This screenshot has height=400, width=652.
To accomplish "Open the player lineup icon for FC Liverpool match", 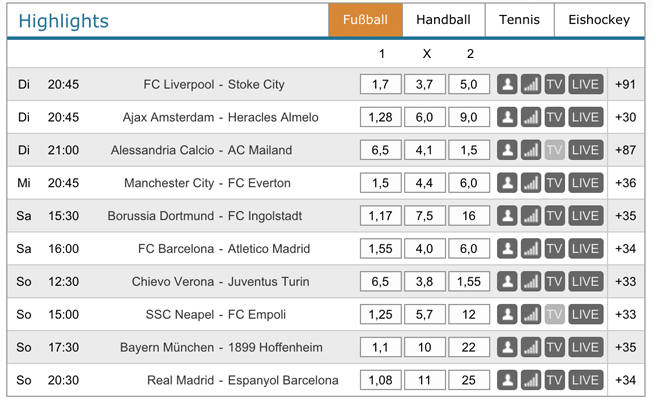I will [x=507, y=84].
